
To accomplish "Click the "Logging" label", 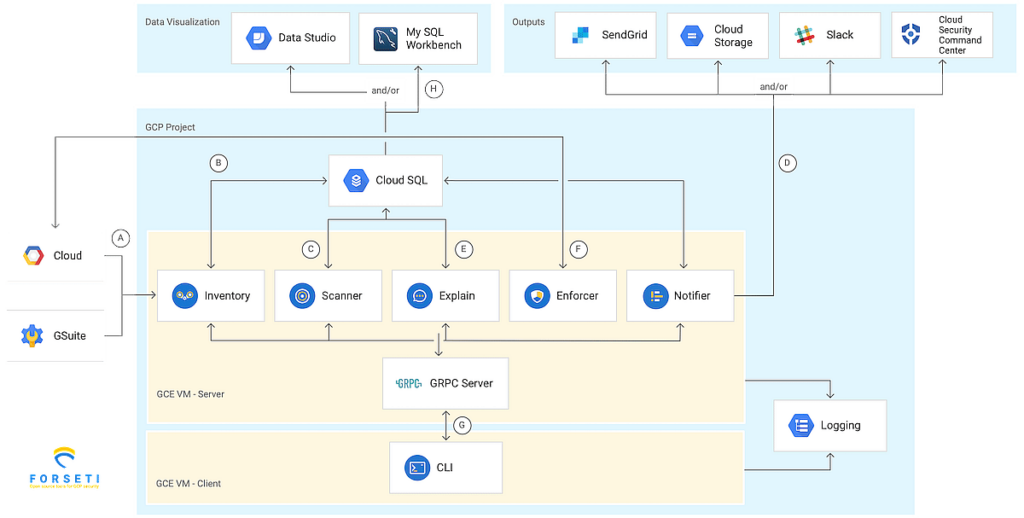I will tap(840, 426).
